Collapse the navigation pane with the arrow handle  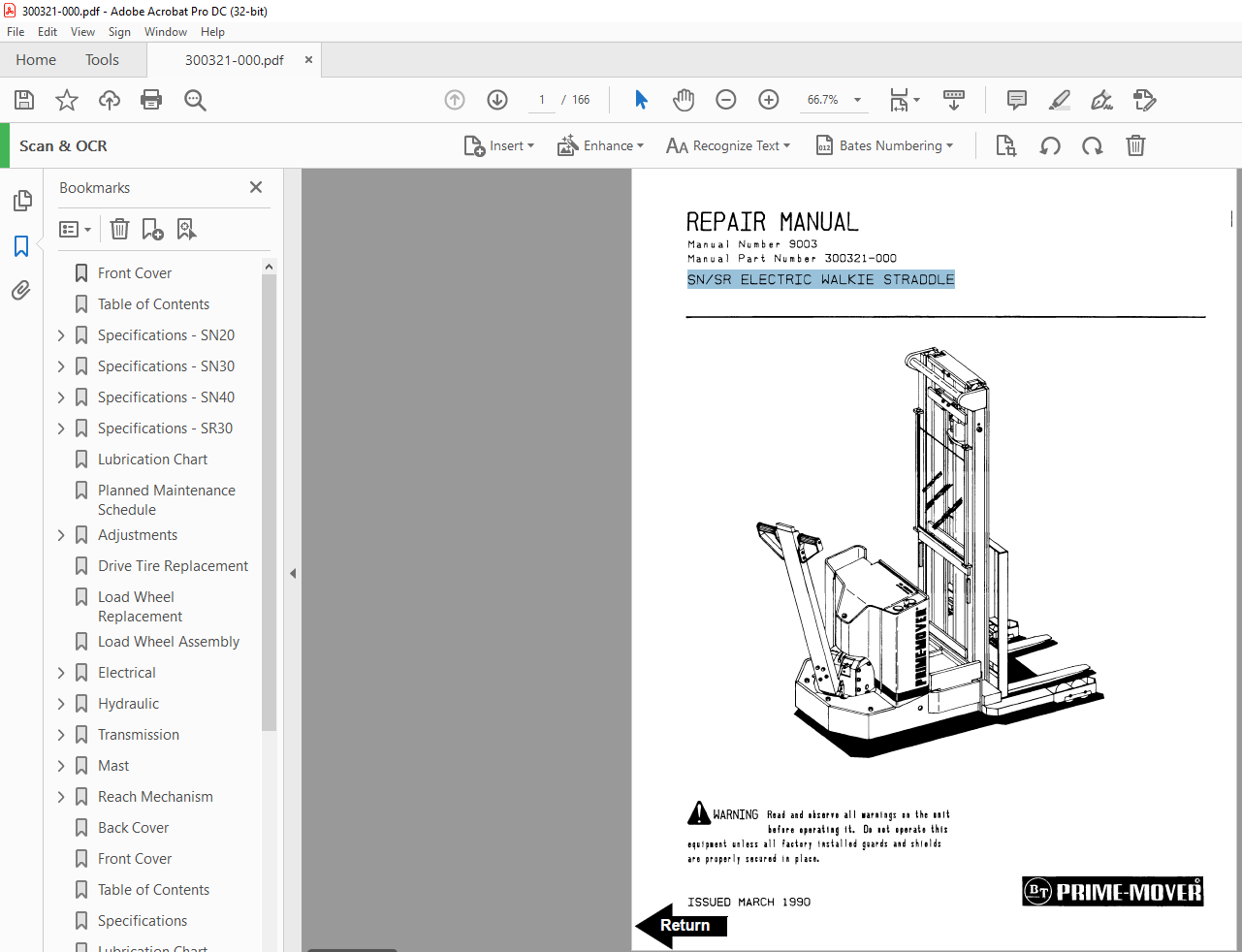[x=293, y=573]
